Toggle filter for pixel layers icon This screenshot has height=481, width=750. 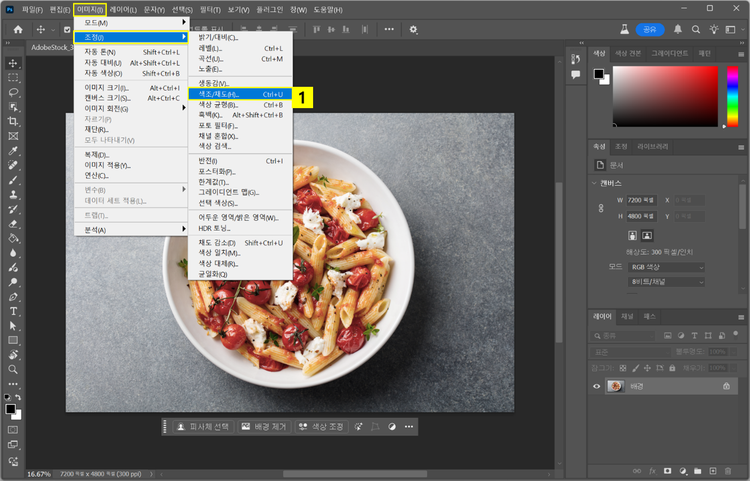point(668,336)
